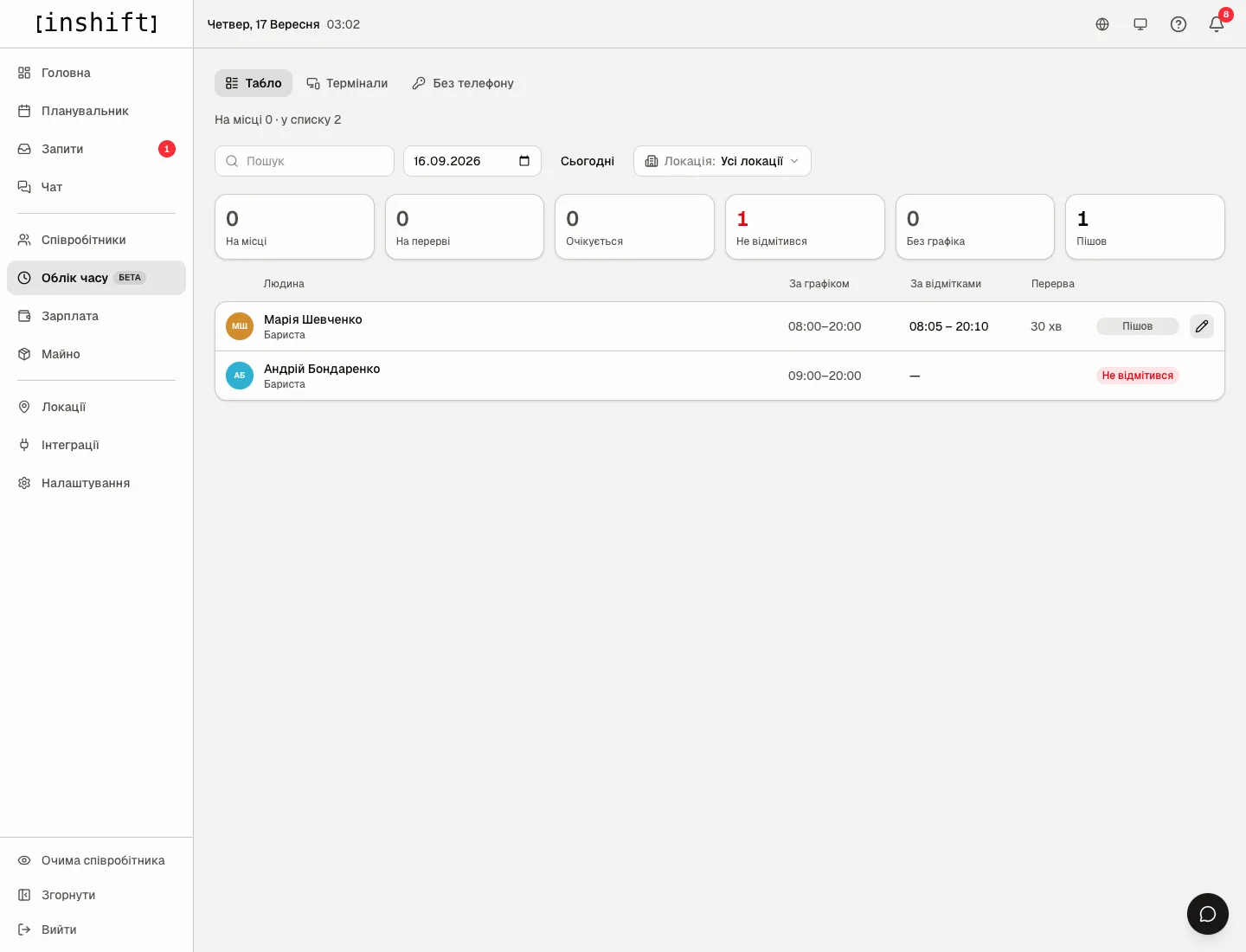The height and width of the screenshot is (952, 1246).
Task: Switch to Термінали tab
Action: coord(347,83)
